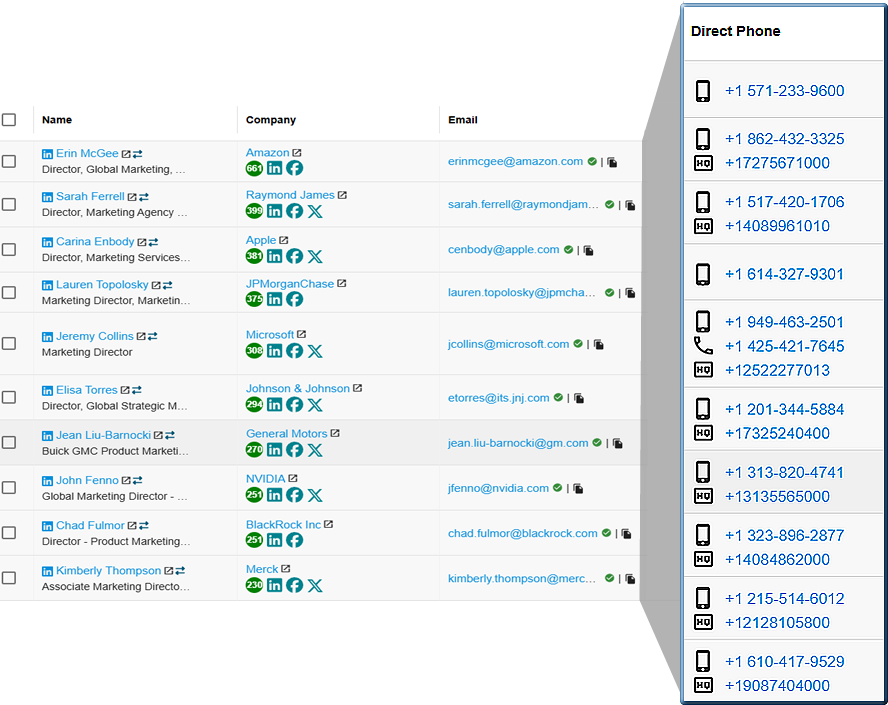This screenshot has height=705, width=888.
Task: Sort by the Company column header
Action: (x=271, y=120)
